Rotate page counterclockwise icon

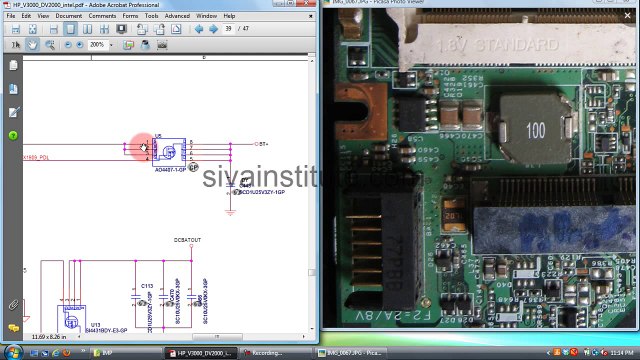pos(142,29)
